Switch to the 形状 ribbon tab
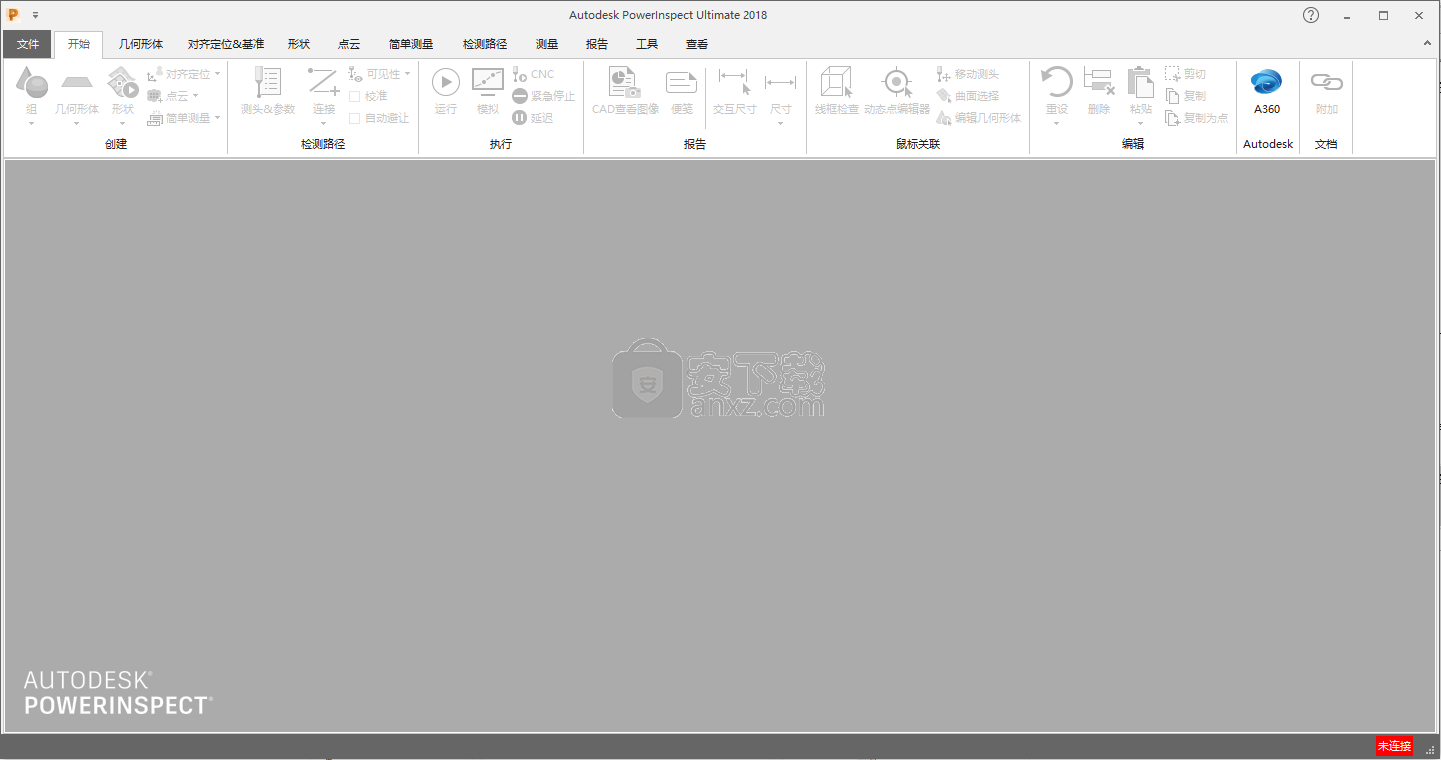Screen dimensions: 1441x760 click(x=299, y=44)
